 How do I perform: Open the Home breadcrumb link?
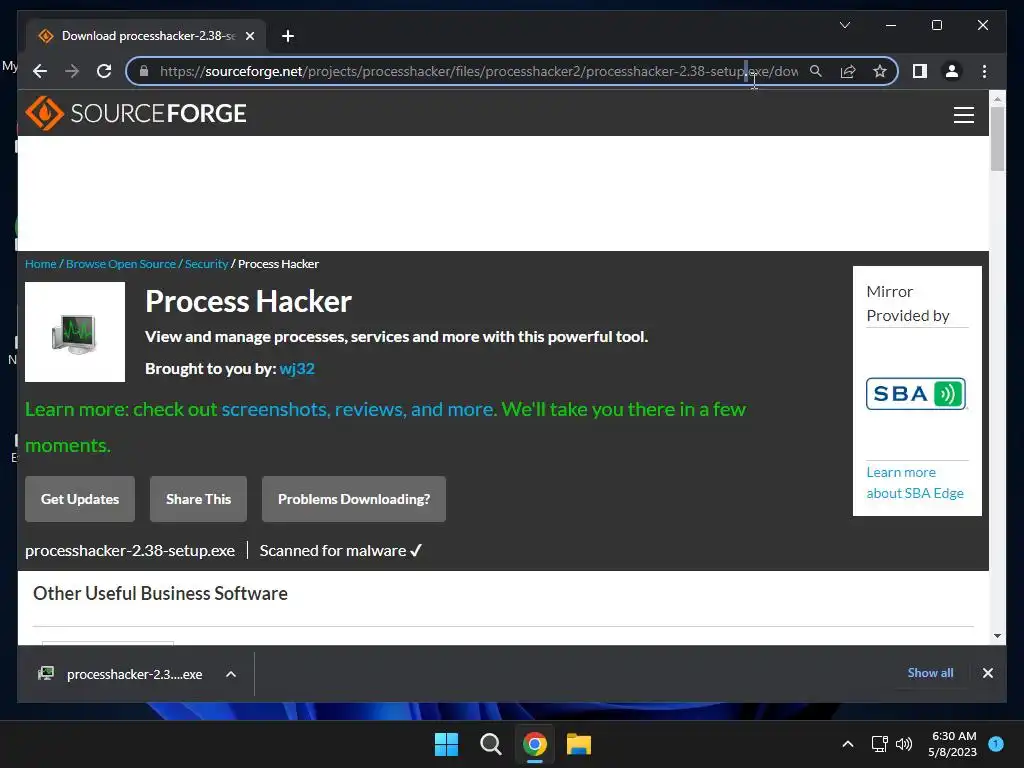(x=40, y=264)
